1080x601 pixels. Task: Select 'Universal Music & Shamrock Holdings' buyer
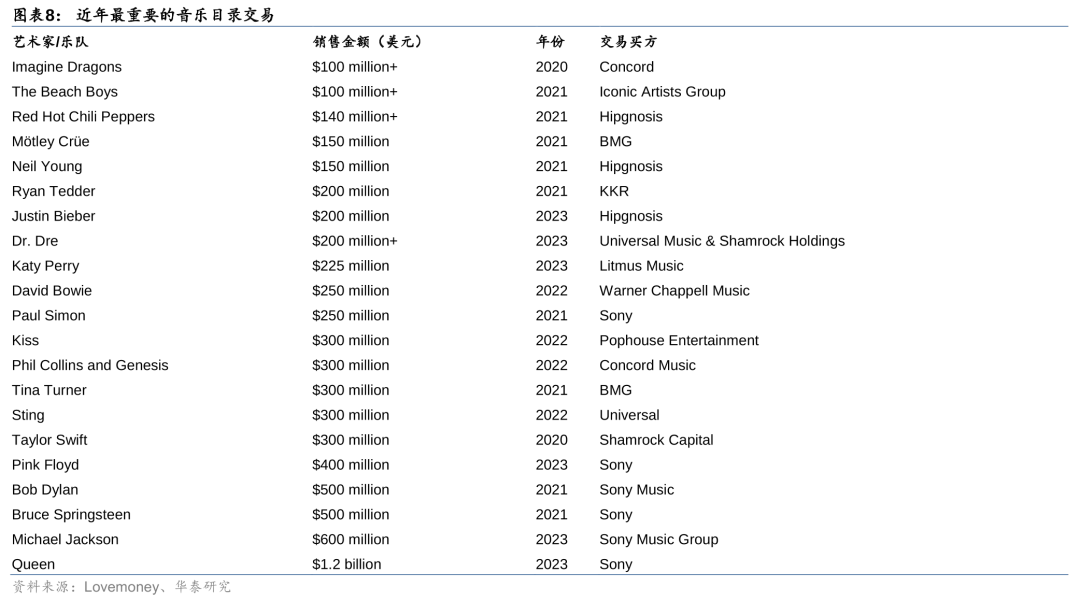coord(722,241)
